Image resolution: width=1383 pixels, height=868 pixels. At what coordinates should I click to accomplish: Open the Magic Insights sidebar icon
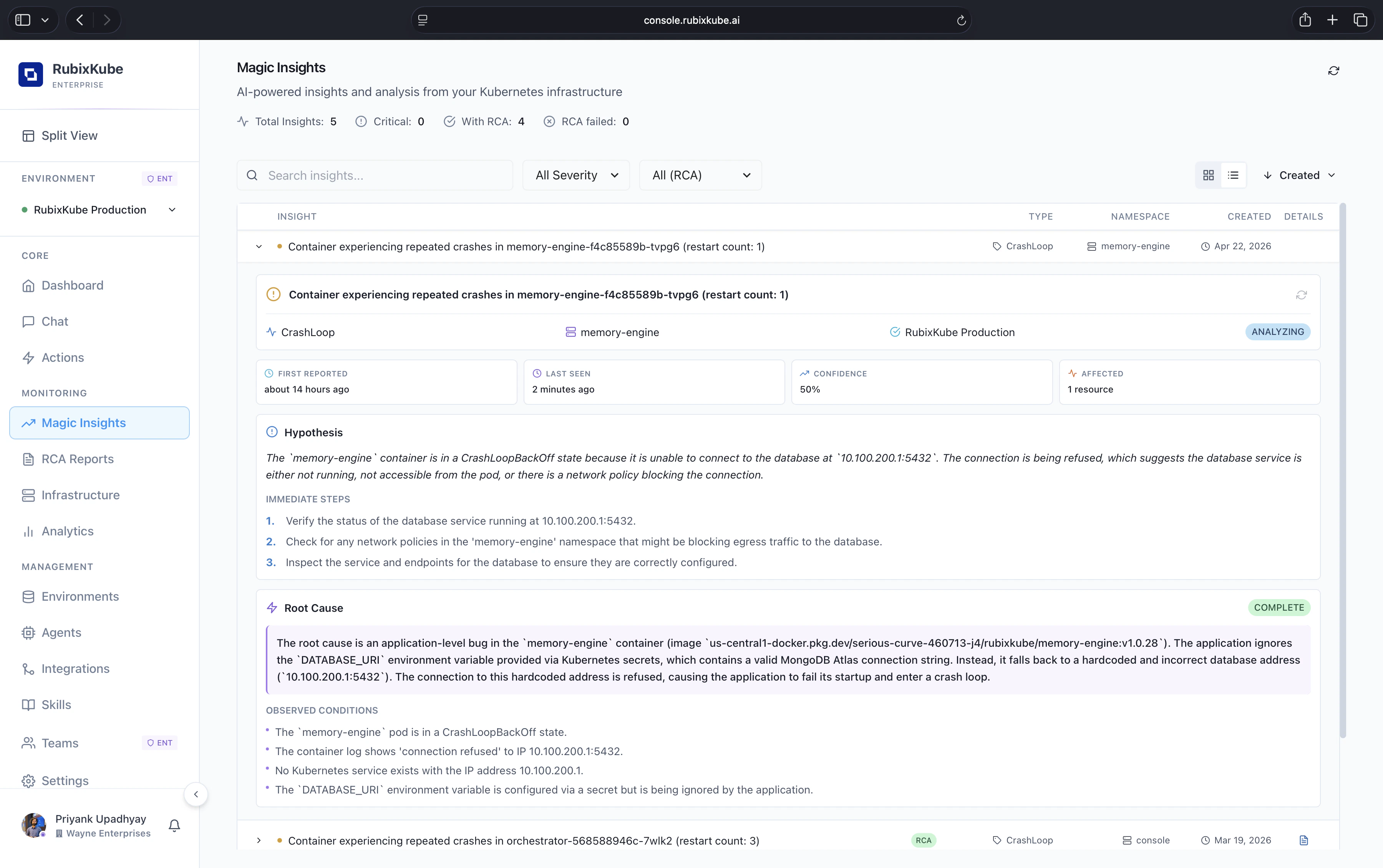29,423
